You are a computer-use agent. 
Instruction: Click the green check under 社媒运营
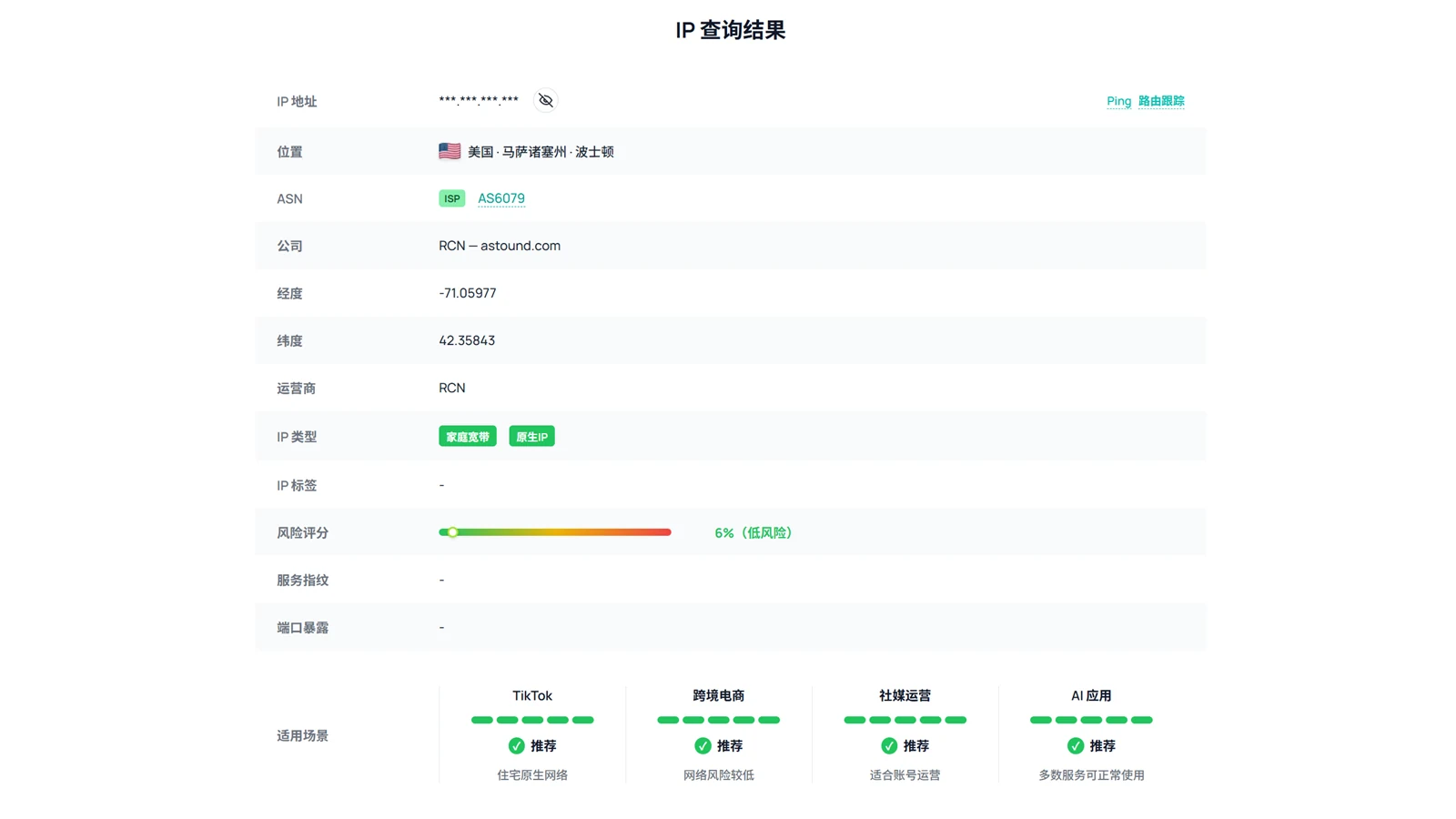tap(889, 745)
